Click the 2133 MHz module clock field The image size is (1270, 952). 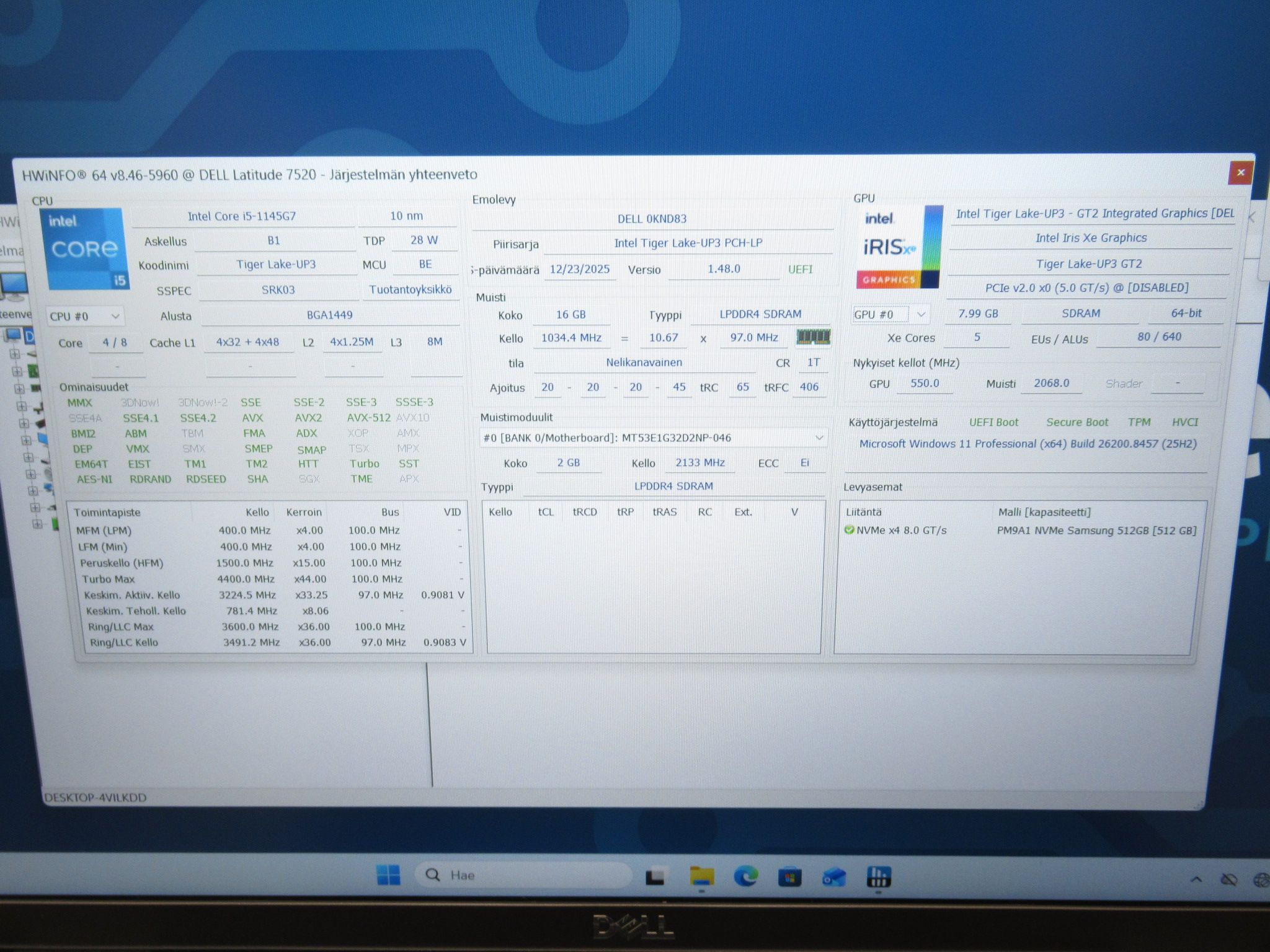coord(700,463)
